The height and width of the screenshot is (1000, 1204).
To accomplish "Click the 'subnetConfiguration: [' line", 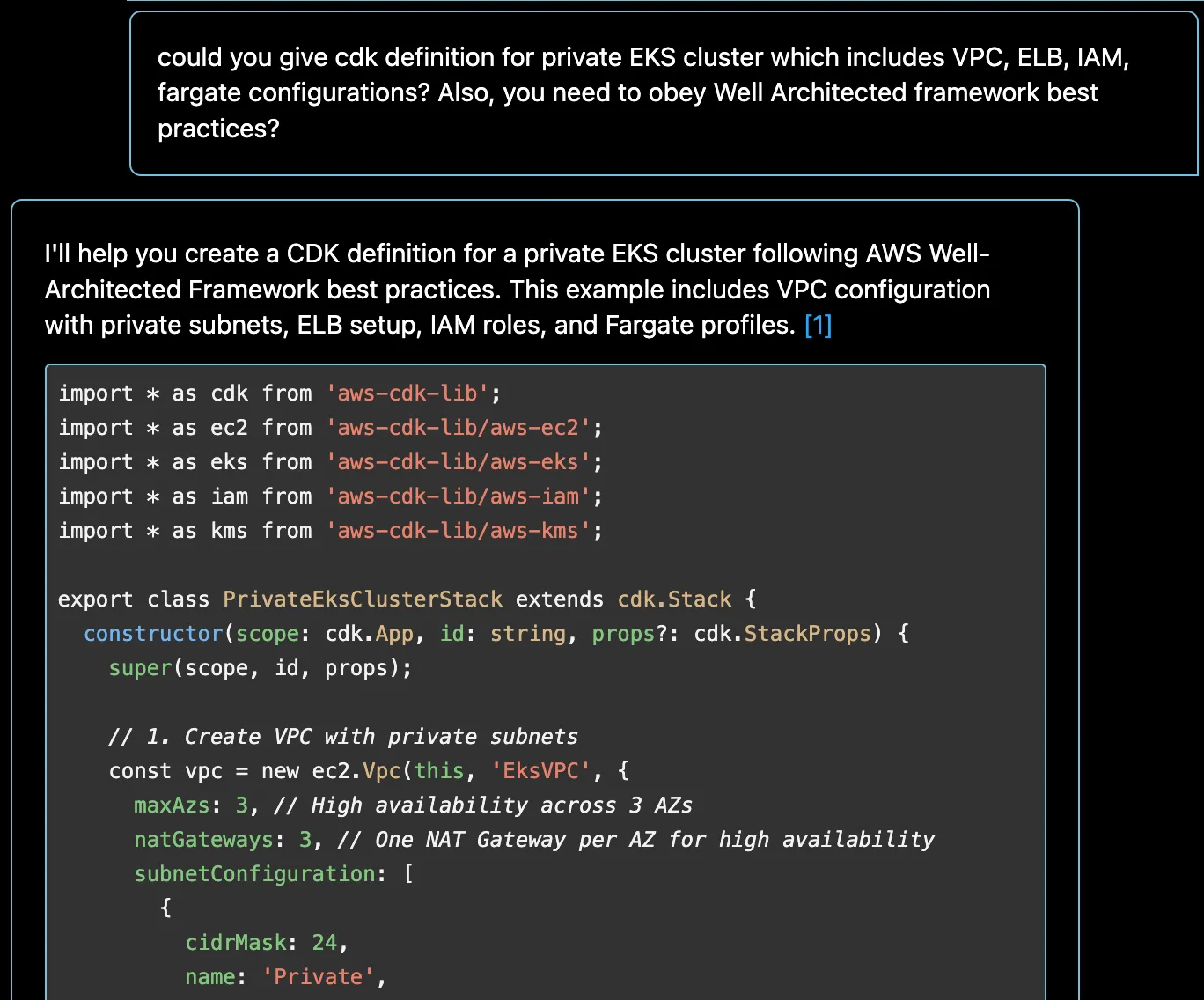I will coord(274,874).
